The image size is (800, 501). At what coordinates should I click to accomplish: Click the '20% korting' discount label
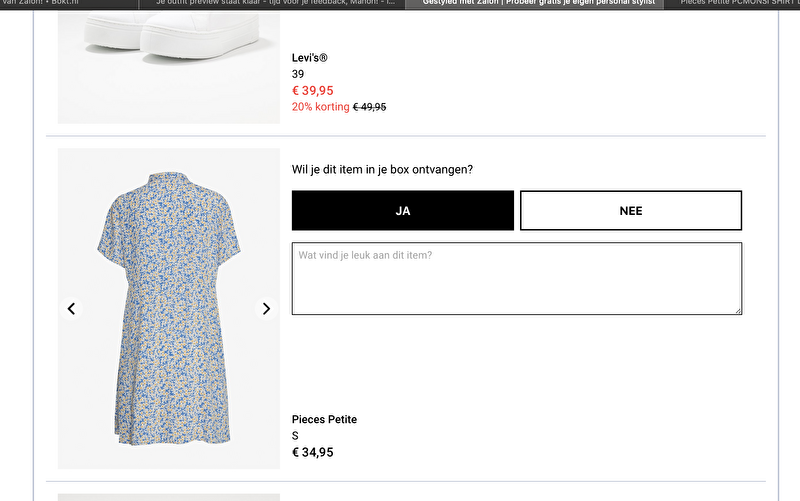[320, 107]
